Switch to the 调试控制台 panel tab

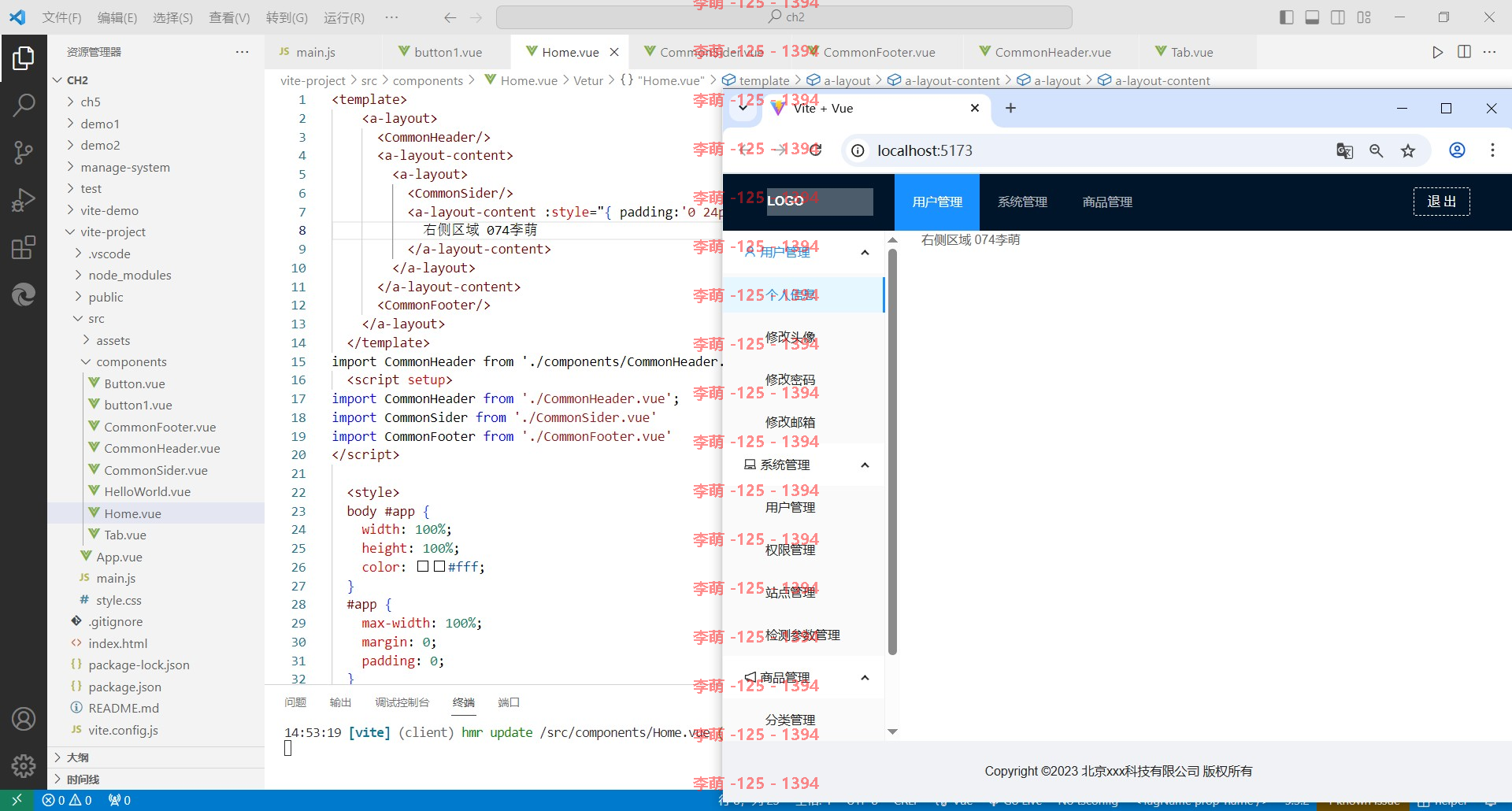[402, 702]
